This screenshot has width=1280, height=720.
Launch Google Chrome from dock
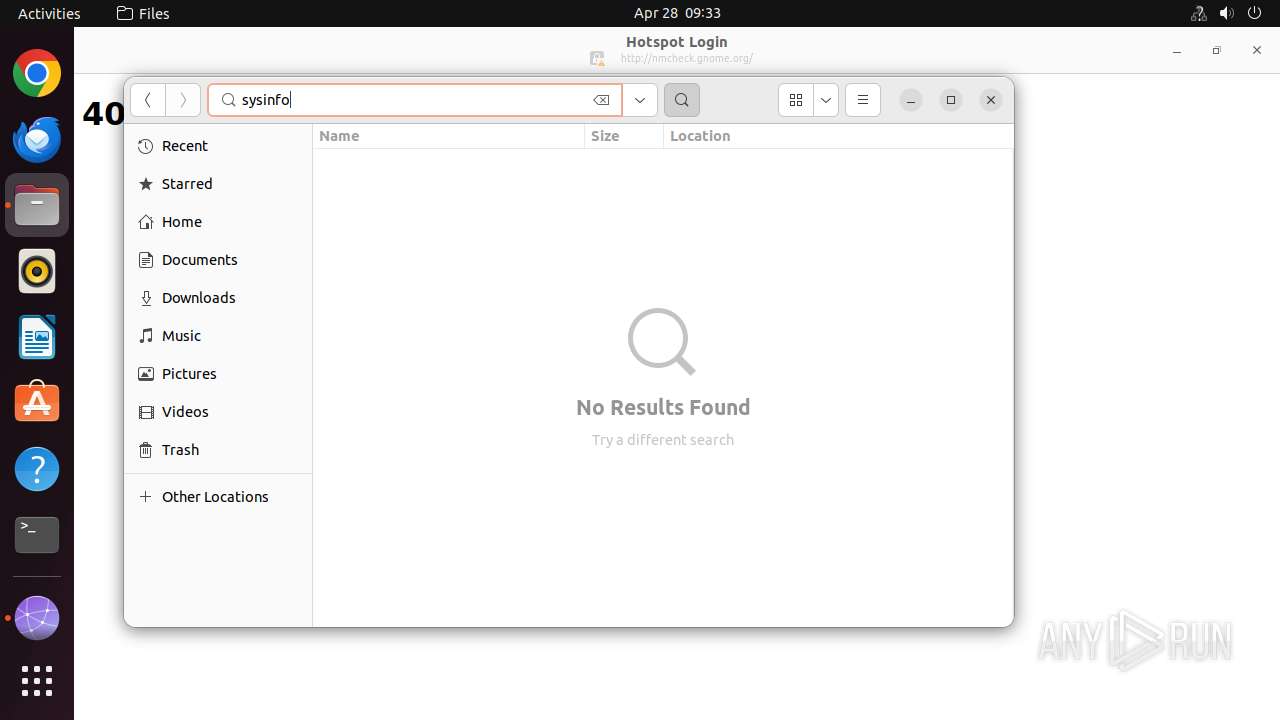pyautogui.click(x=37, y=74)
